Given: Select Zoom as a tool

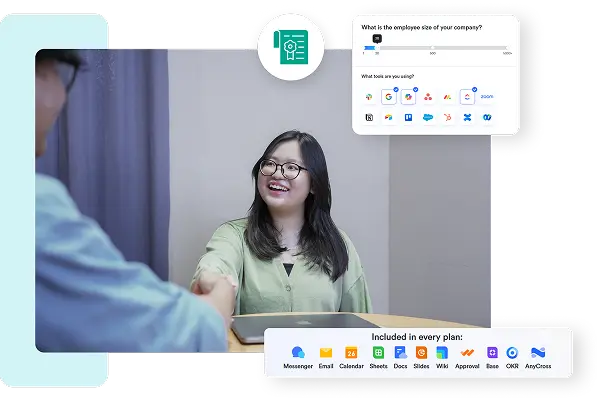Looking at the screenshot, I should (487, 97).
